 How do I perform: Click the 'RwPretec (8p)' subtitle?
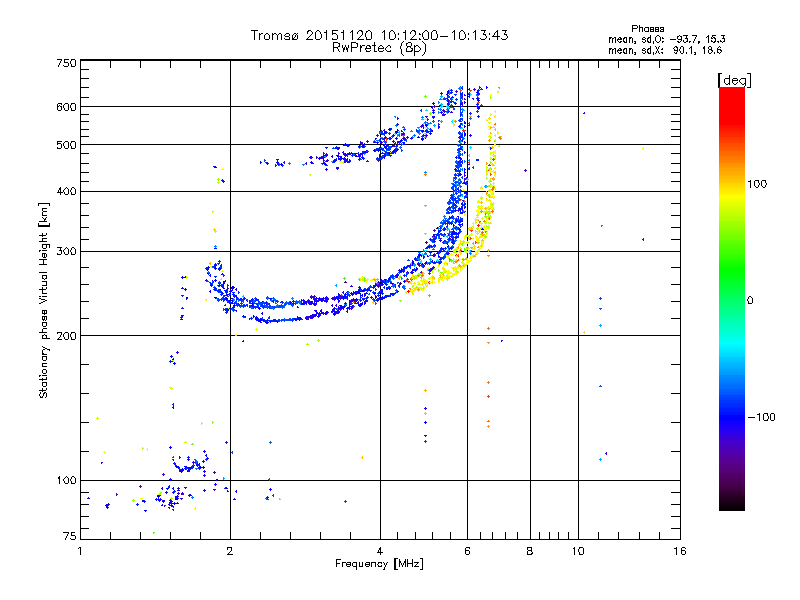[x=379, y=48]
